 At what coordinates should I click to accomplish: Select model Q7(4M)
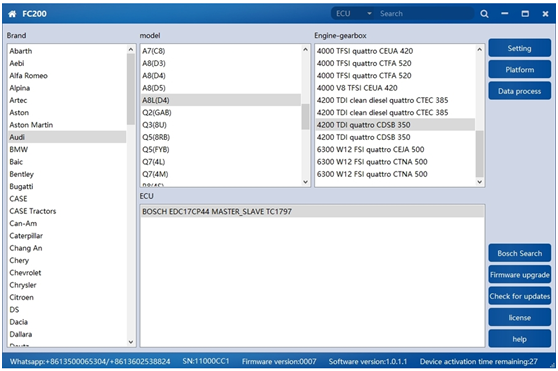point(221,174)
